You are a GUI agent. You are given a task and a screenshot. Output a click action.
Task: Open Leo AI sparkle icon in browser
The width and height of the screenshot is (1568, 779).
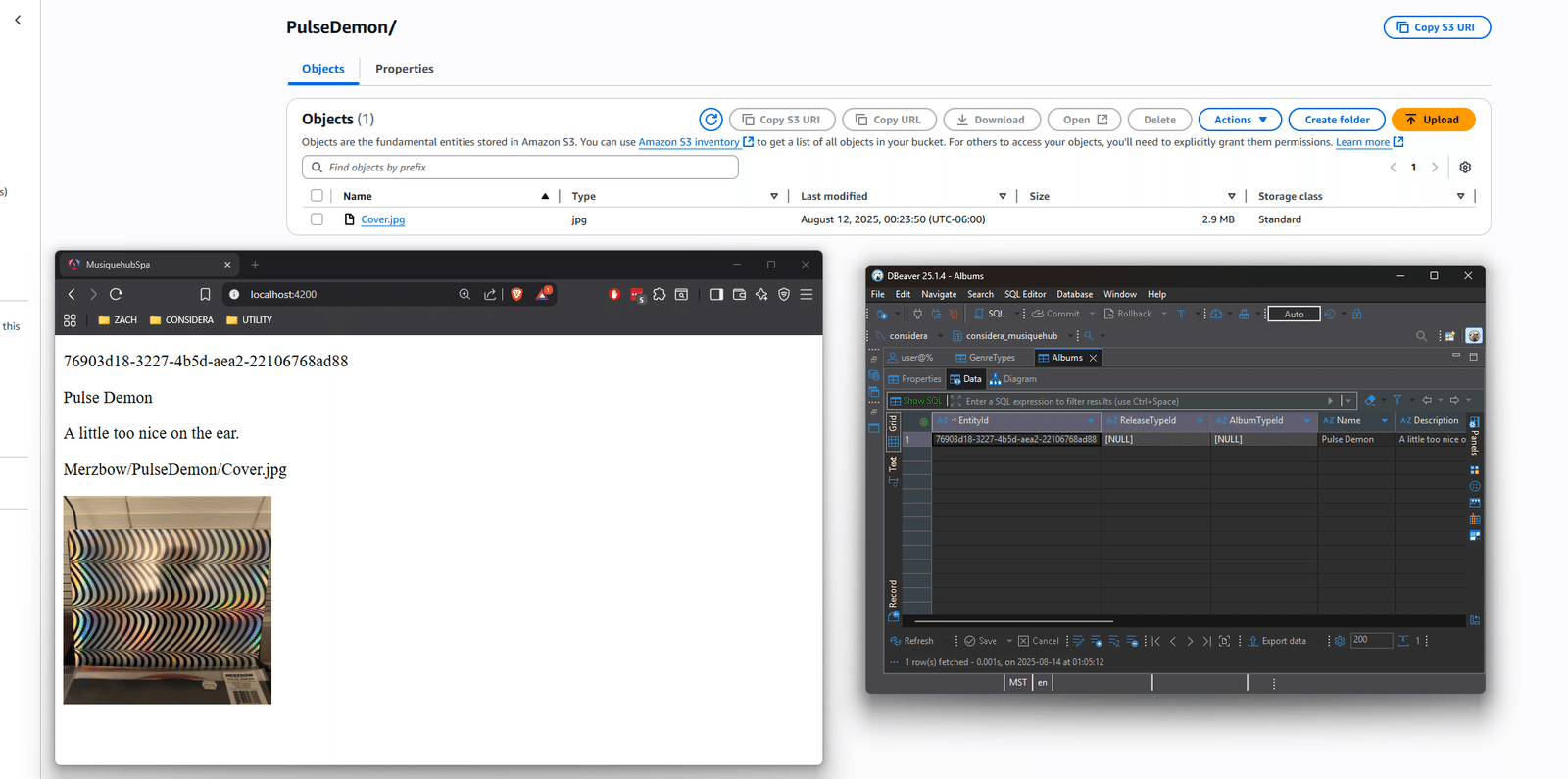pos(761,294)
